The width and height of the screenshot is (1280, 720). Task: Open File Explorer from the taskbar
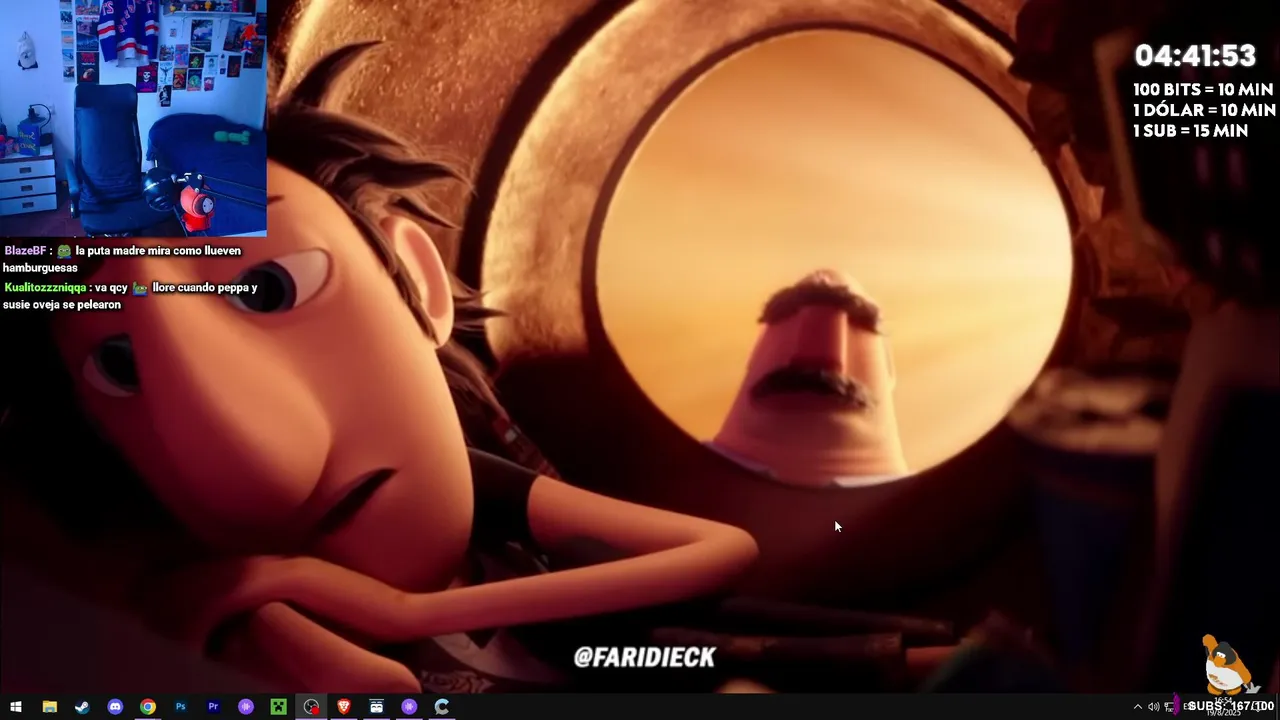coord(49,707)
